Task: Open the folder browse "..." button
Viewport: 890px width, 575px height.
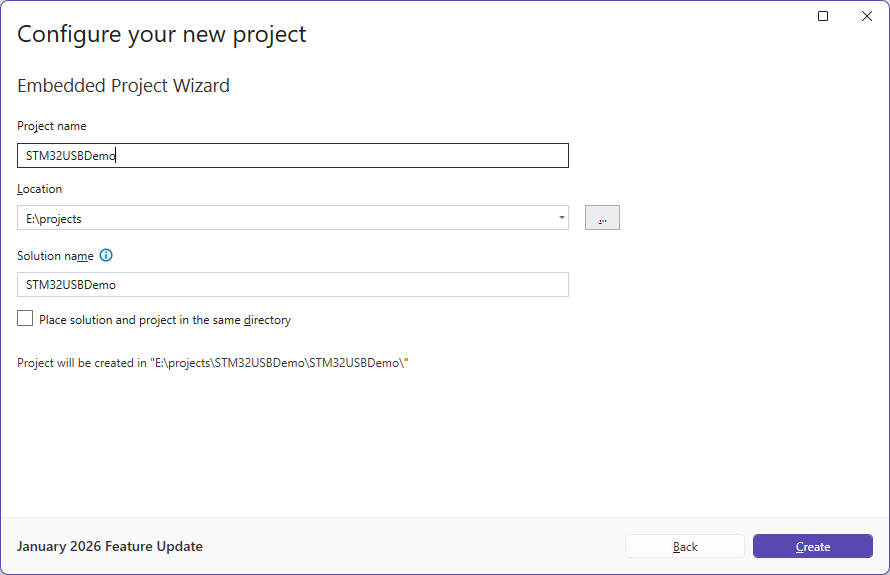Action: point(602,218)
